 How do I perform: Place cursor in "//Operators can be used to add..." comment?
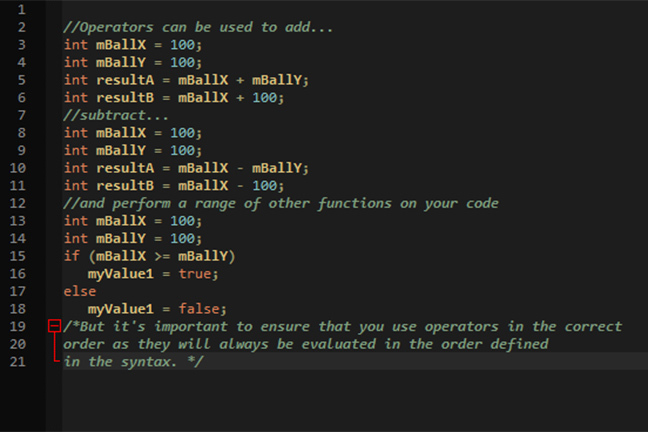[x=198, y=27]
